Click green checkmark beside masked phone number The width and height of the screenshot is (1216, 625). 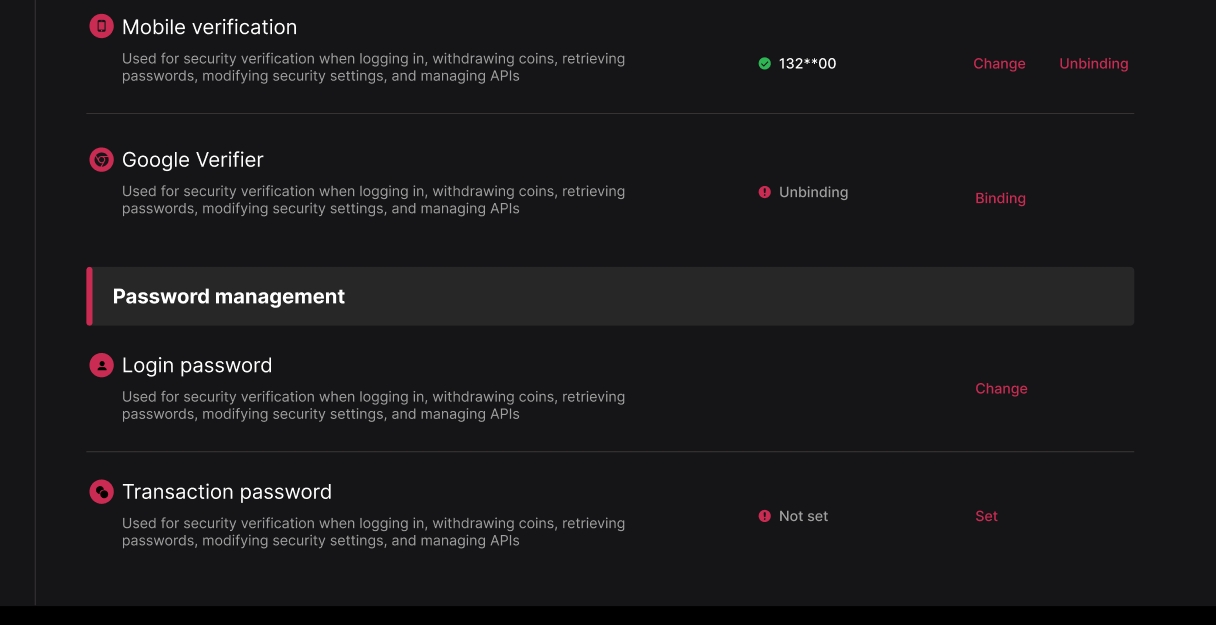pos(765,64)
